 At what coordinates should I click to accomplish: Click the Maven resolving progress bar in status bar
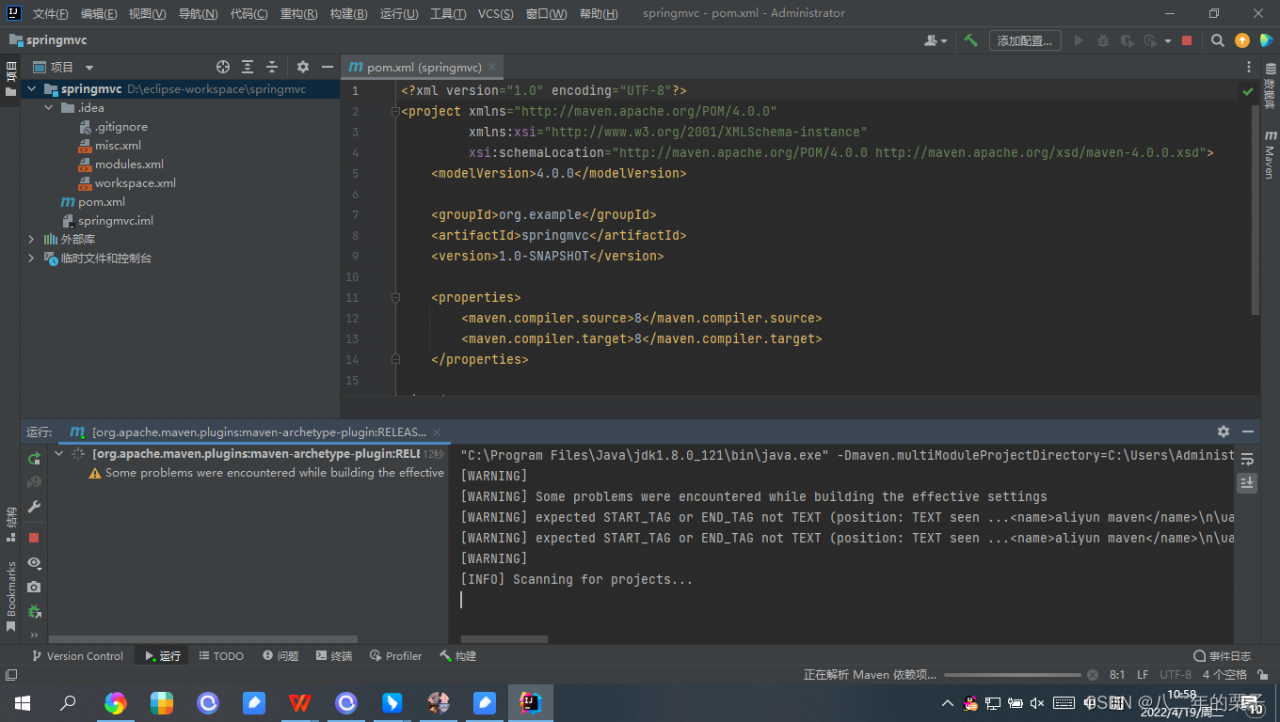point(1012,675)
